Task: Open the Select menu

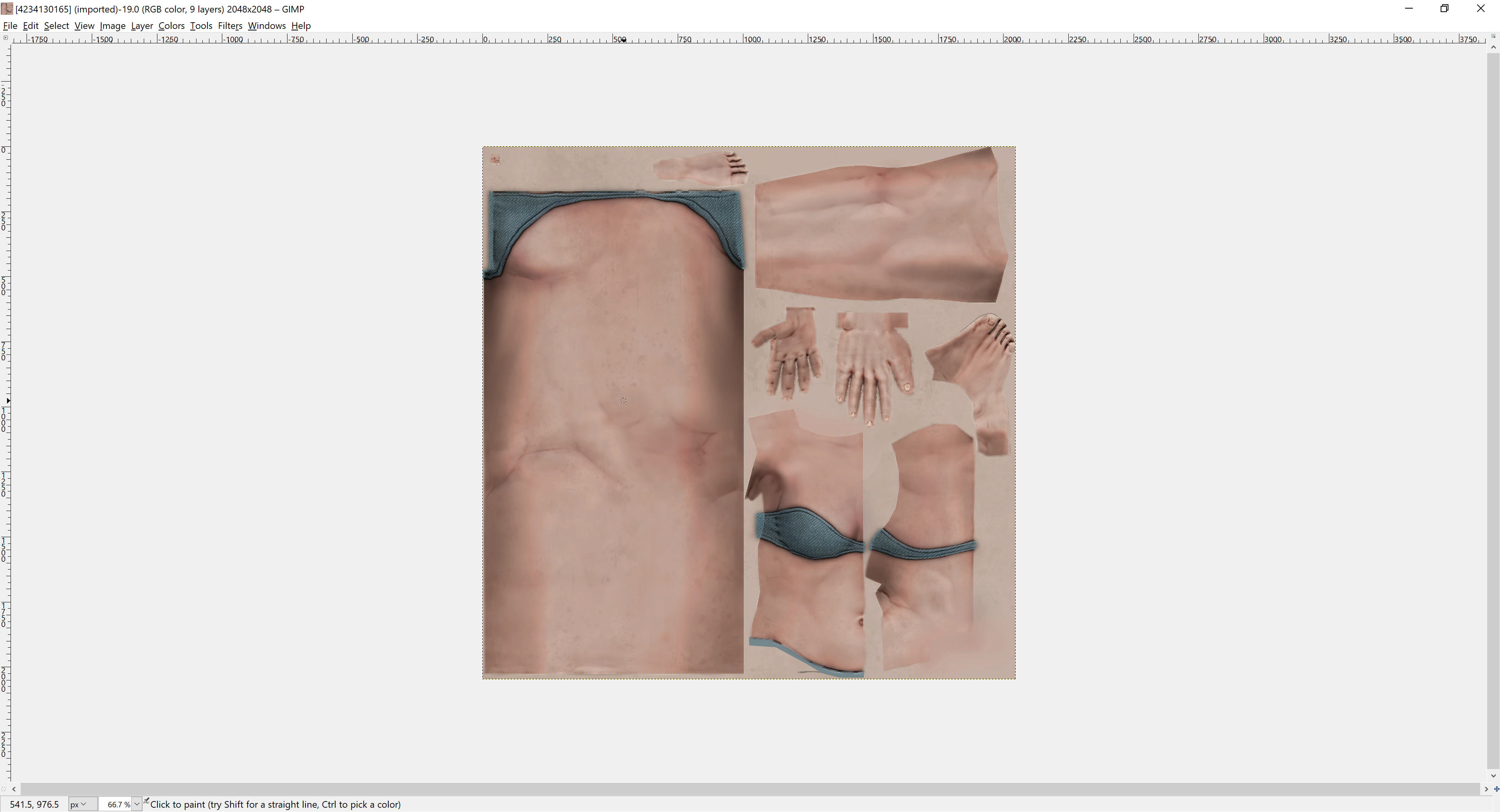Action: pos(57,26)
